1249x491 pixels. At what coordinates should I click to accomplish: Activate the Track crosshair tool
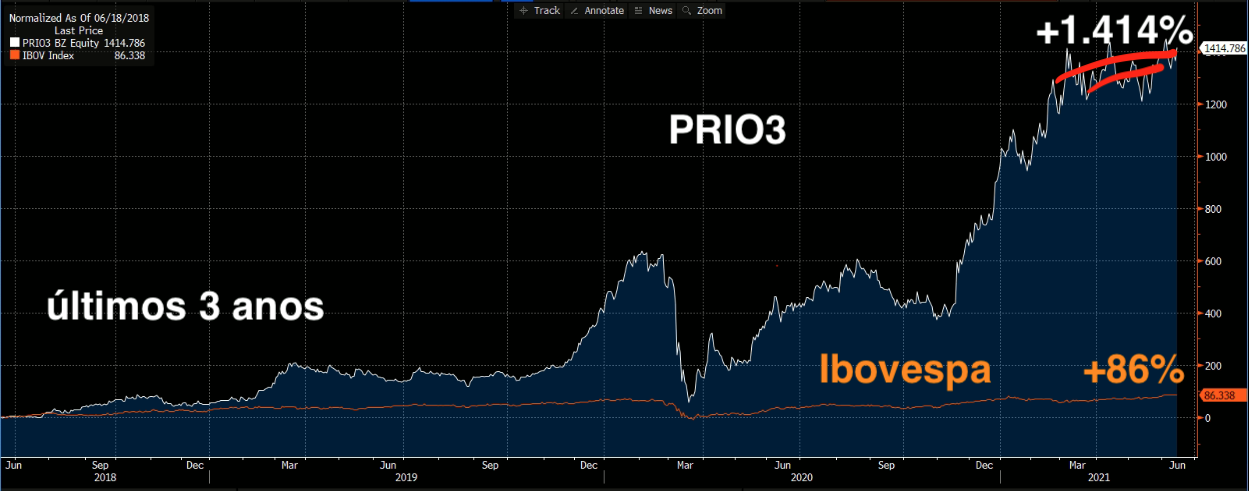[539, 10]
